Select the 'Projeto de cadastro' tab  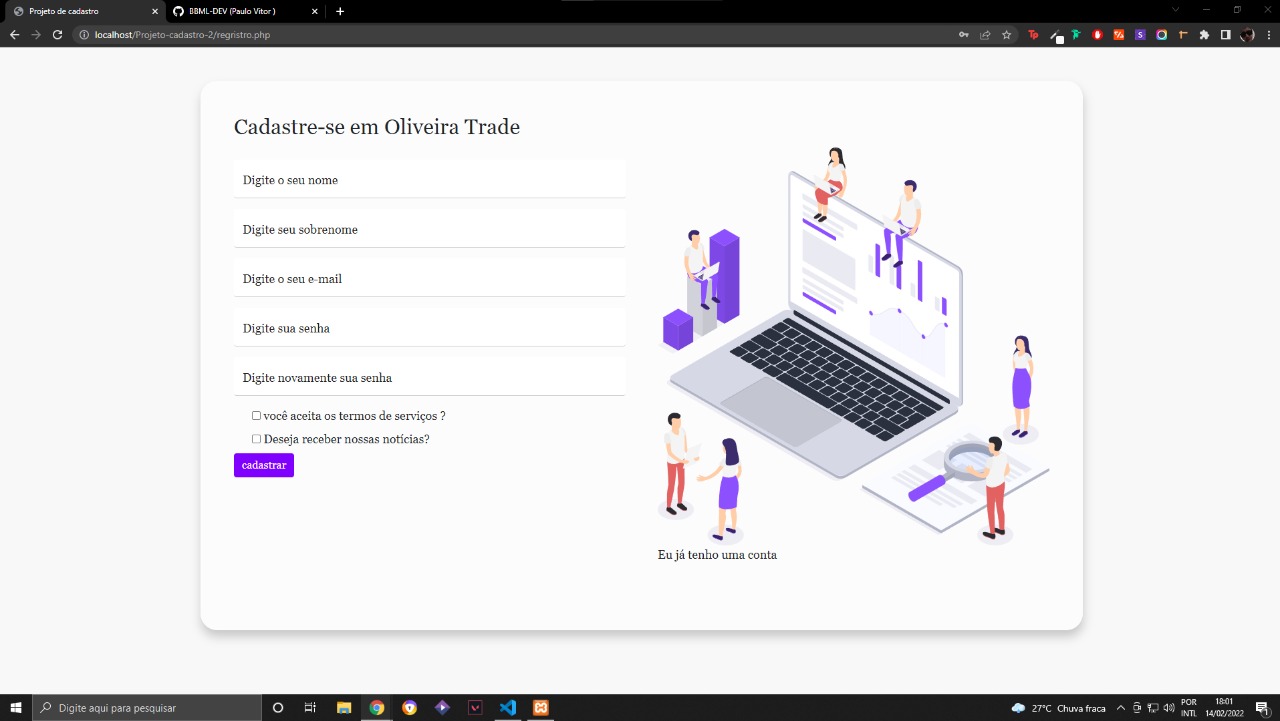[75, 13]
